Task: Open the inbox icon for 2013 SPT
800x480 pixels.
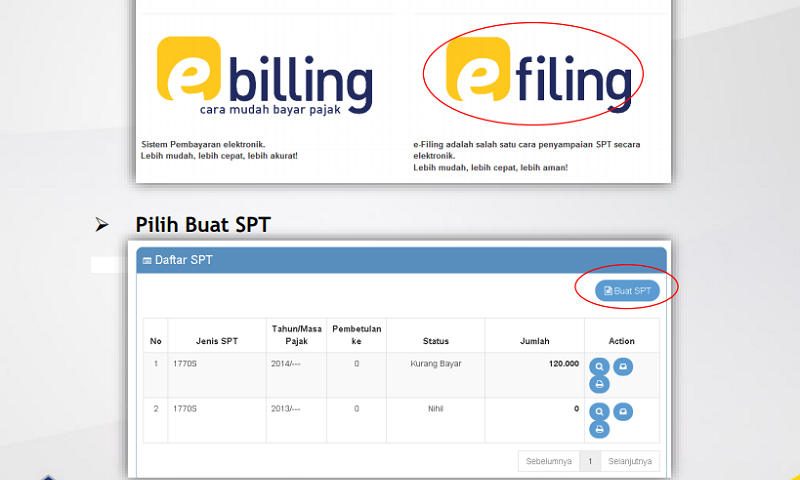Action: click(x=622, y=411)
